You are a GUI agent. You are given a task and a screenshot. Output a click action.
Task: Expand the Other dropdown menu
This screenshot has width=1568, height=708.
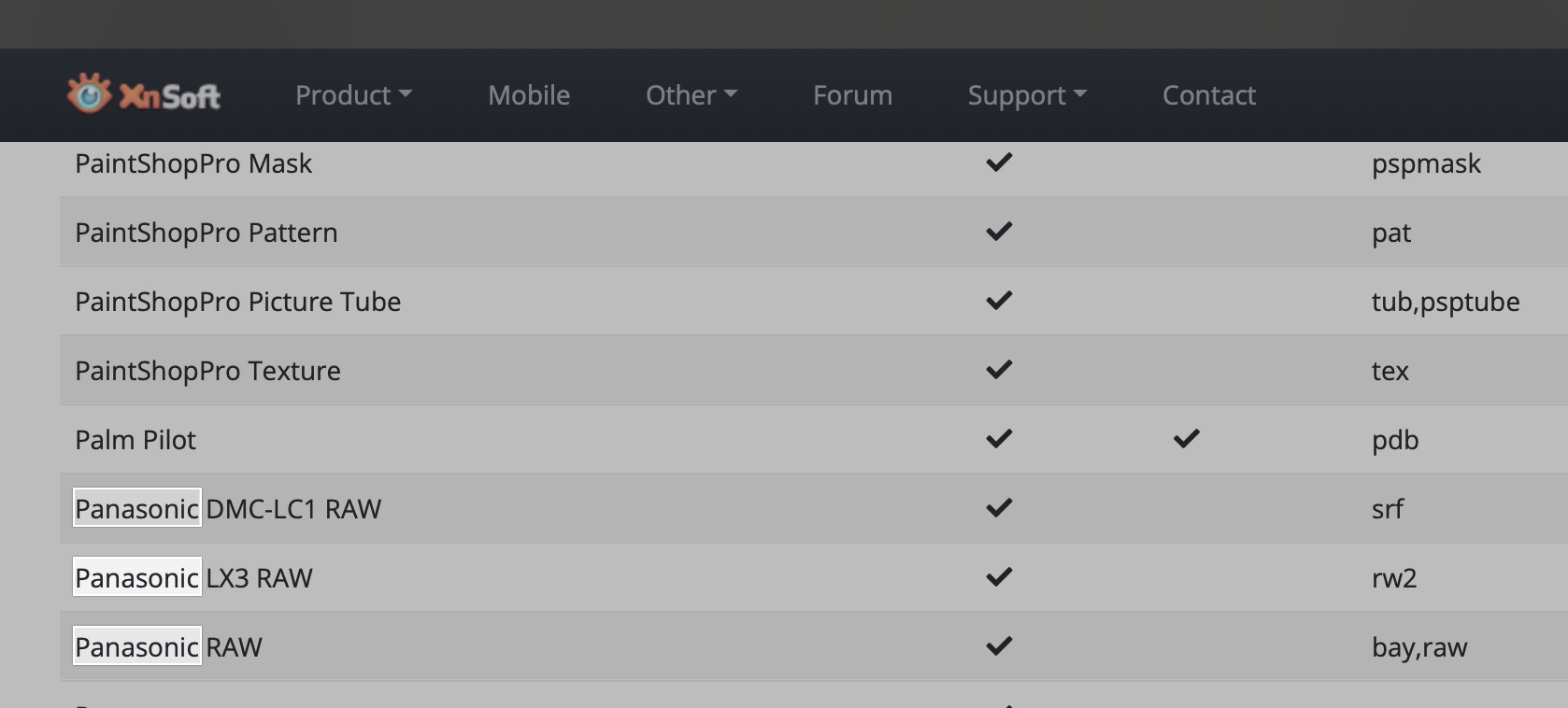pyautogui.click(x=691, y=95)
